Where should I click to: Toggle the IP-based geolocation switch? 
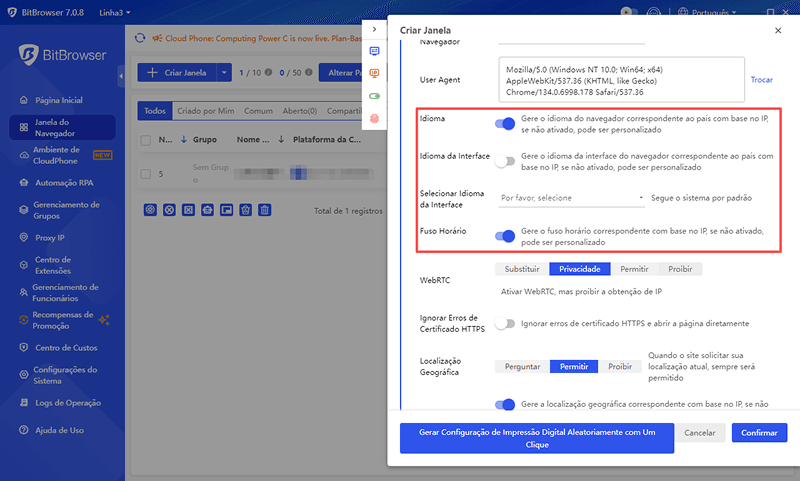click(505, 404)
